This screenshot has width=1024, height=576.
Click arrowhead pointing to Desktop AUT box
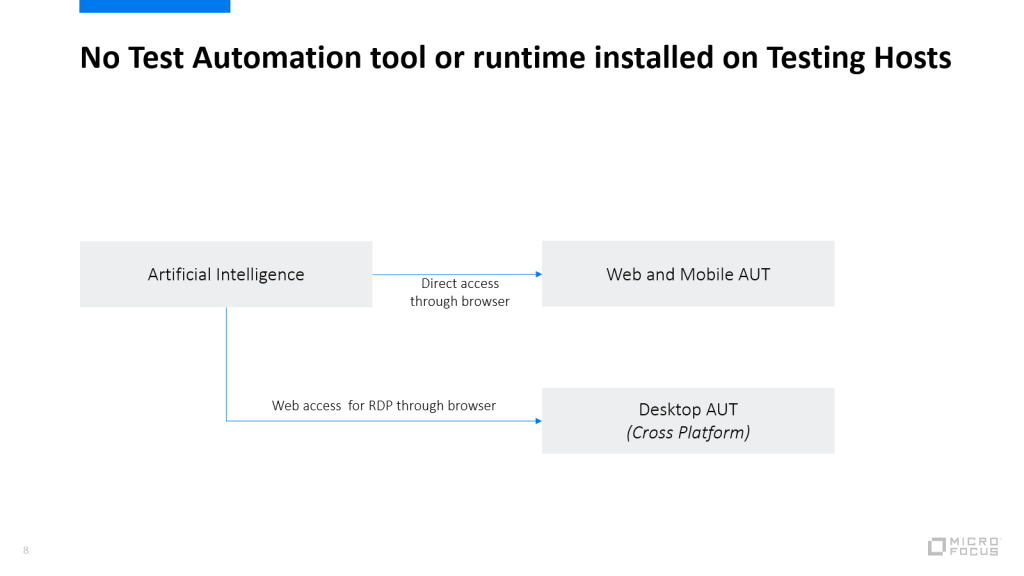click(x=537, y=421)
